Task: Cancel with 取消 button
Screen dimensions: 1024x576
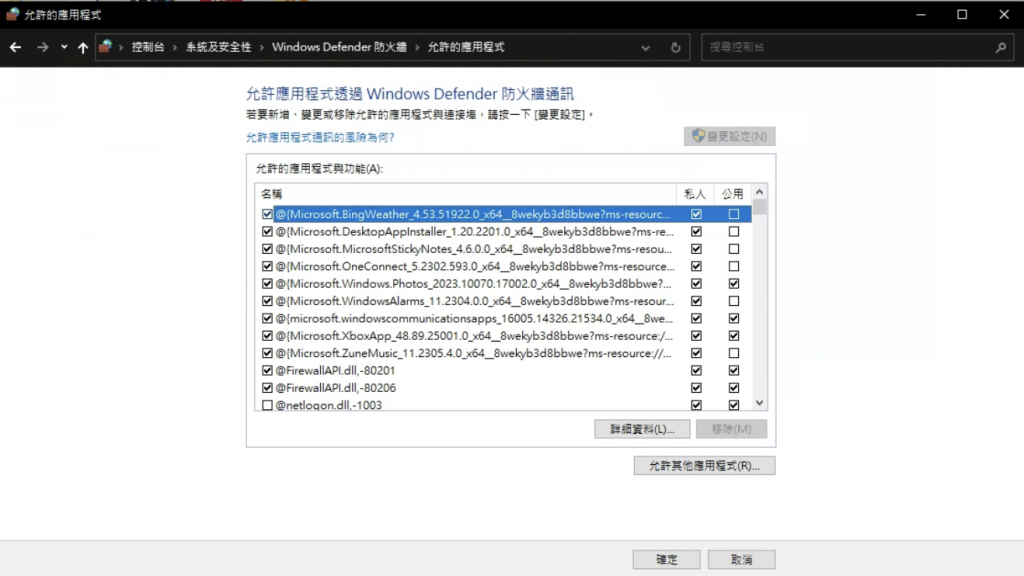Action: tap(741, 560)
